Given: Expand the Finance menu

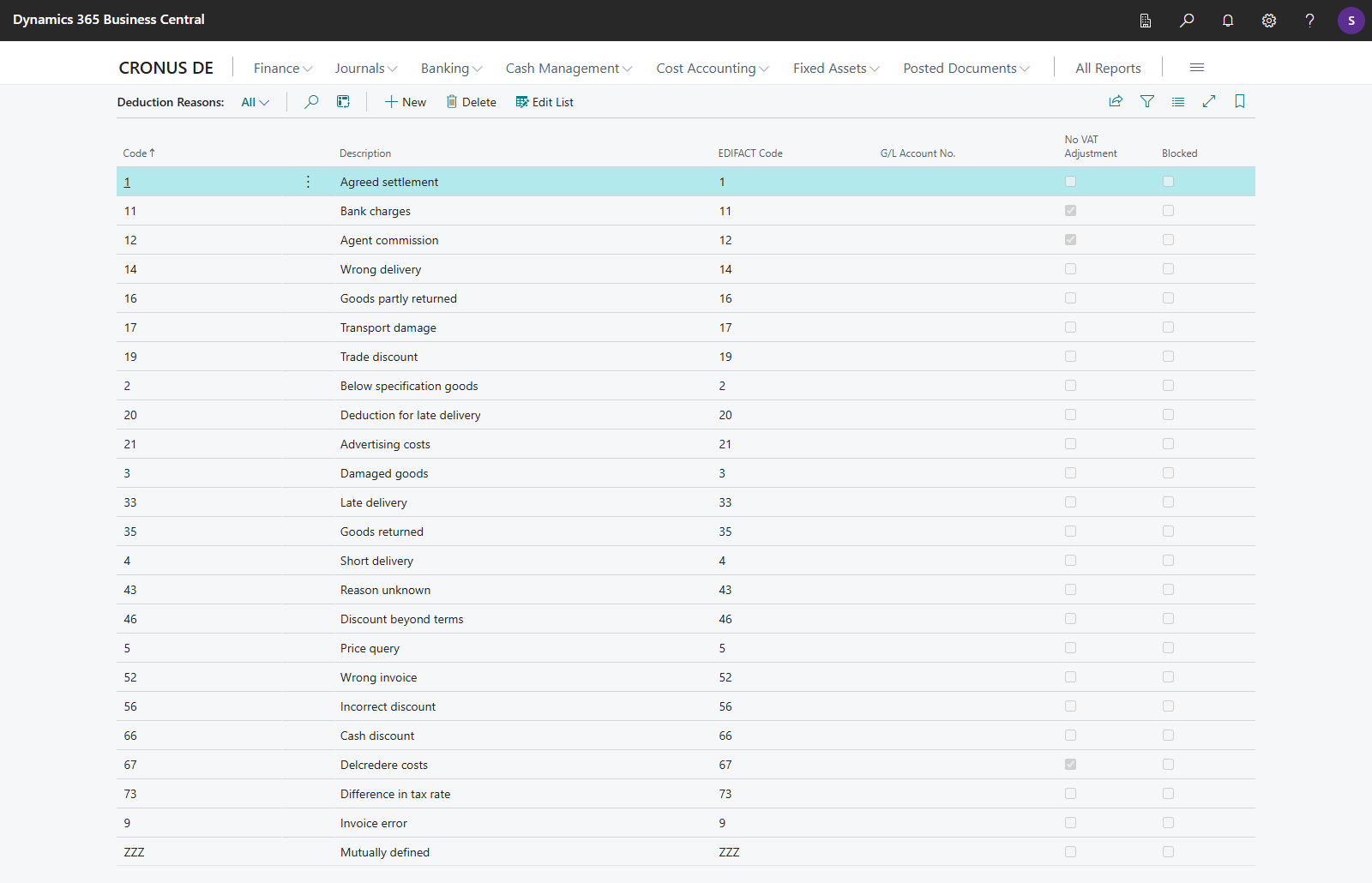Looking at the screenshot, I should pos(283,68).
